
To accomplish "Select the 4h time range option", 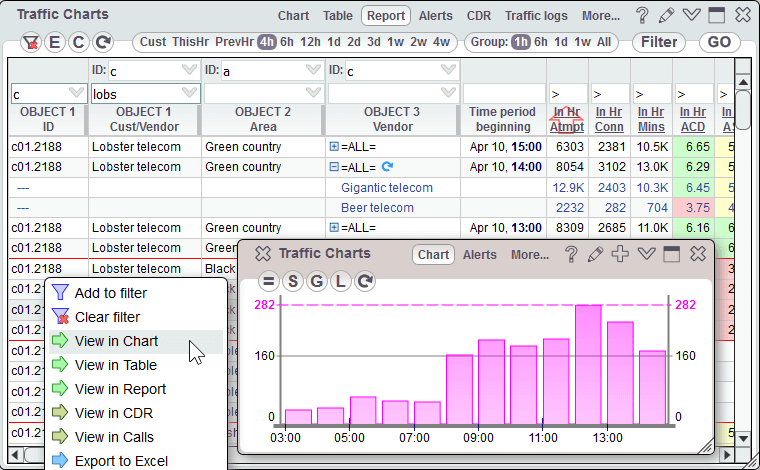I will click(267, 42).
